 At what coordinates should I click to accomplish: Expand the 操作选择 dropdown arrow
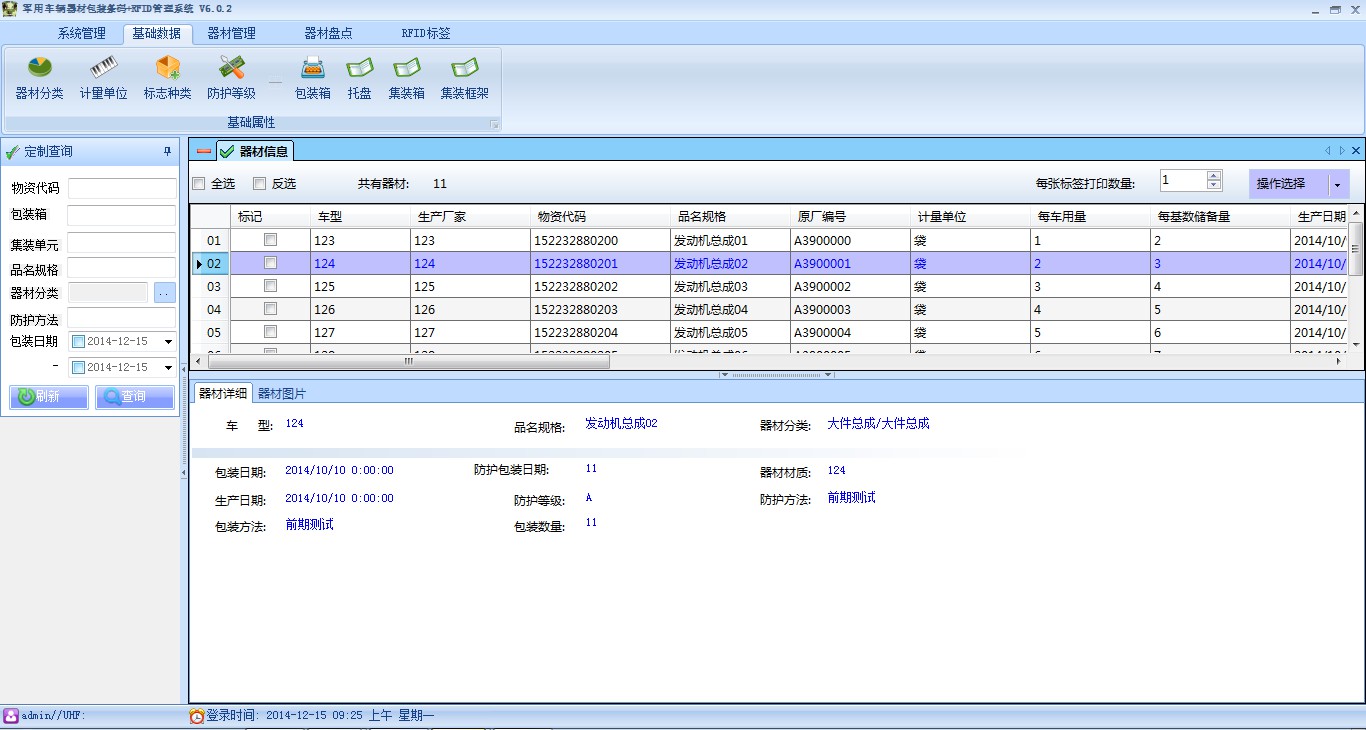point(1337,185)
